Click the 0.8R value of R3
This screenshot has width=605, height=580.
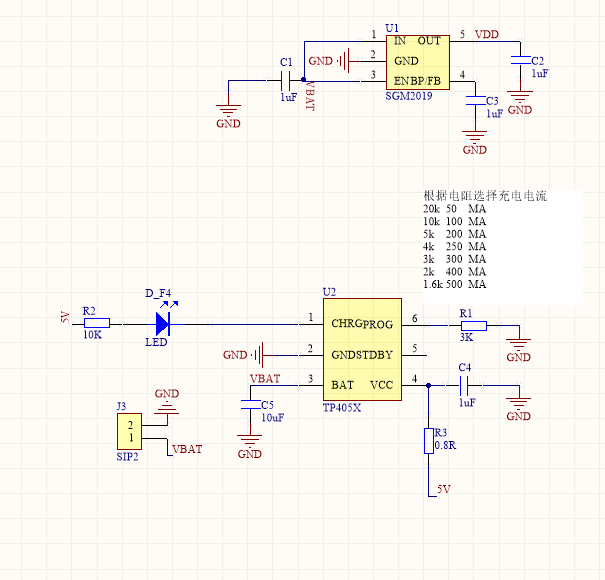tap(445, 445)
